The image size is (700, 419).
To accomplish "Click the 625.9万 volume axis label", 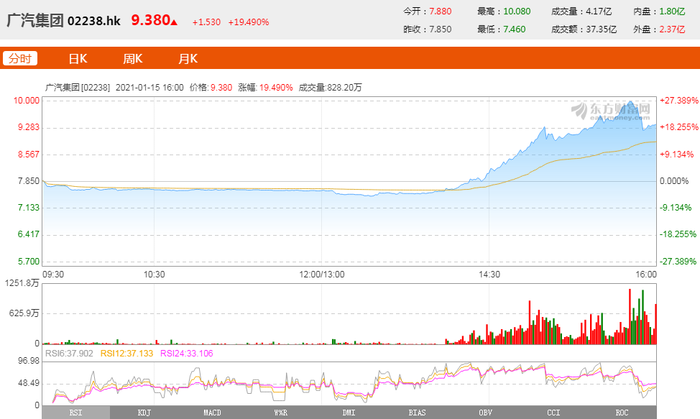I will click(x=24, y=313).
